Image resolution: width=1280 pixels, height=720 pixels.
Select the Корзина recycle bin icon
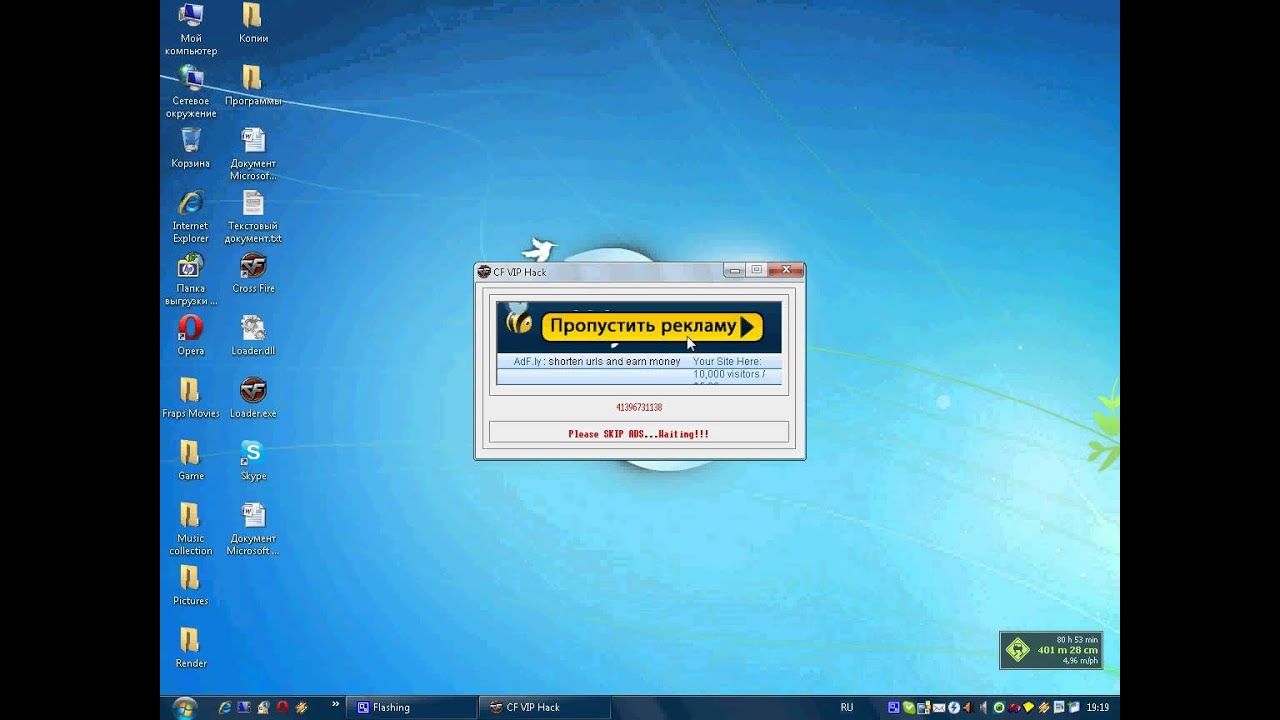(x=190, y=148)
